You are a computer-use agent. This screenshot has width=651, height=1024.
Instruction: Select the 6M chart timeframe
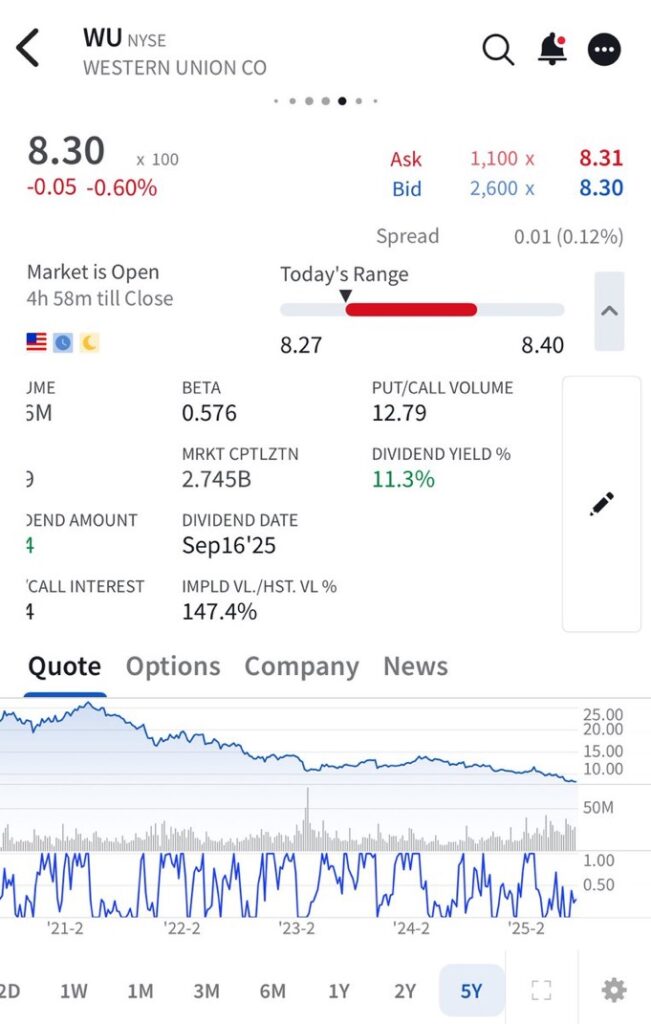(x=272, y=991)
